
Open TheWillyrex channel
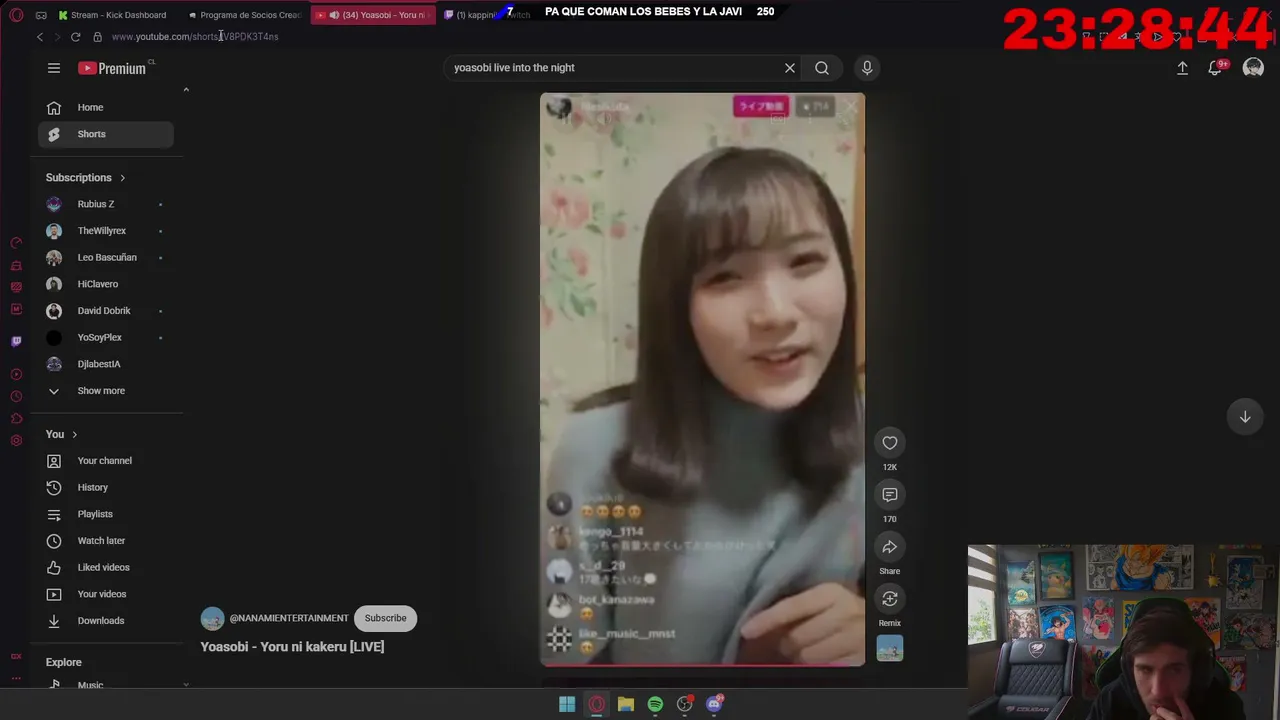pos(106,231)
